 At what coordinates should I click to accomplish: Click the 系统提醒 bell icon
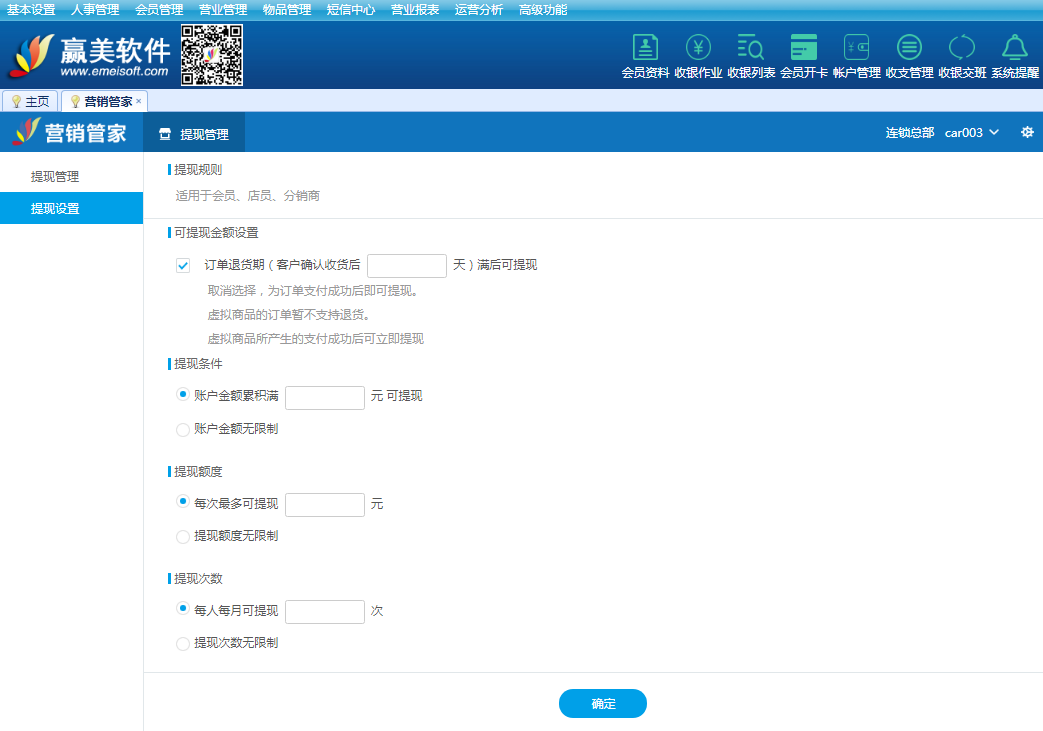click(1015, 48)
